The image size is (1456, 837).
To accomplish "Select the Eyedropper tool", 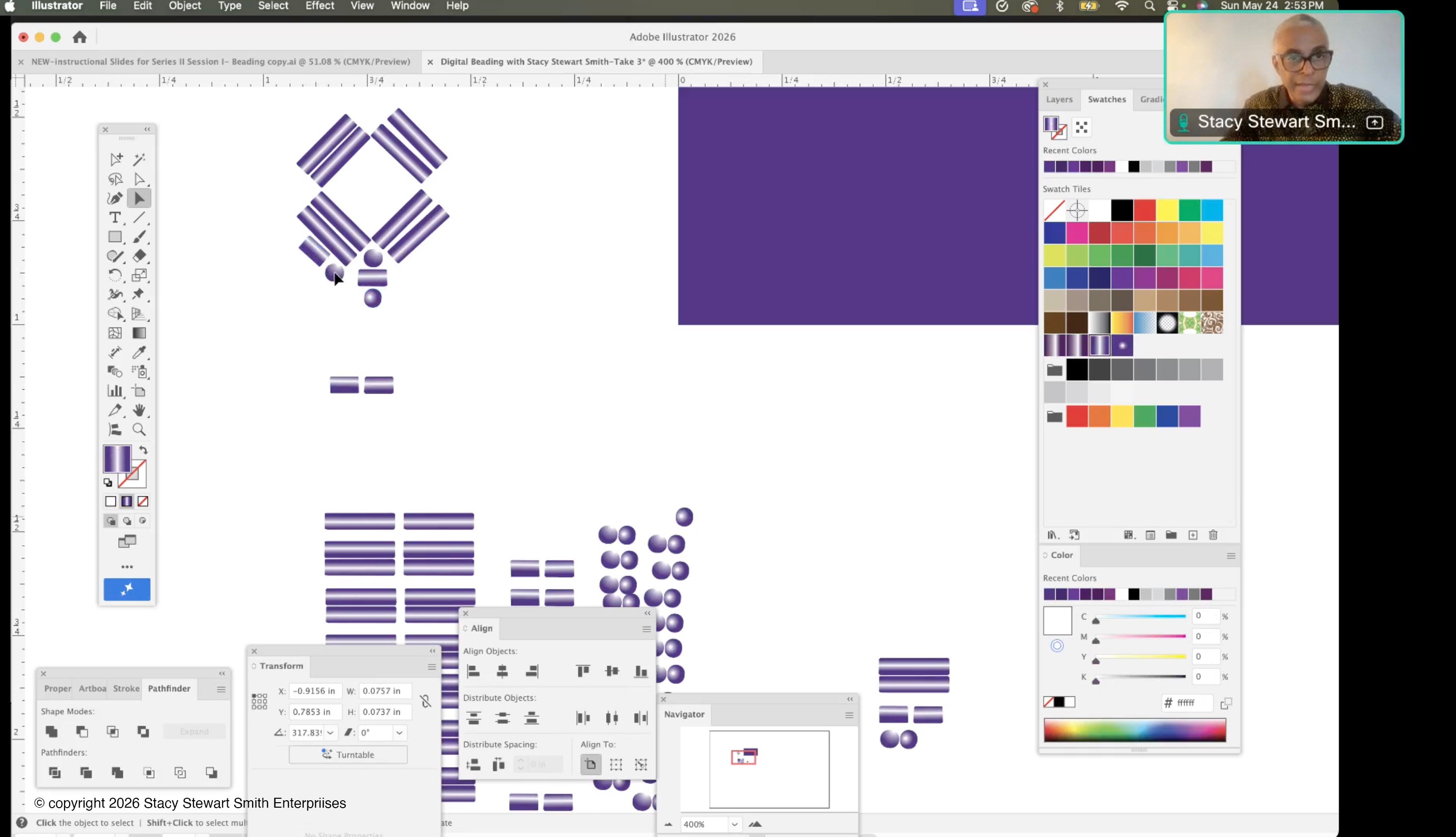I will (x=139, y=352).
